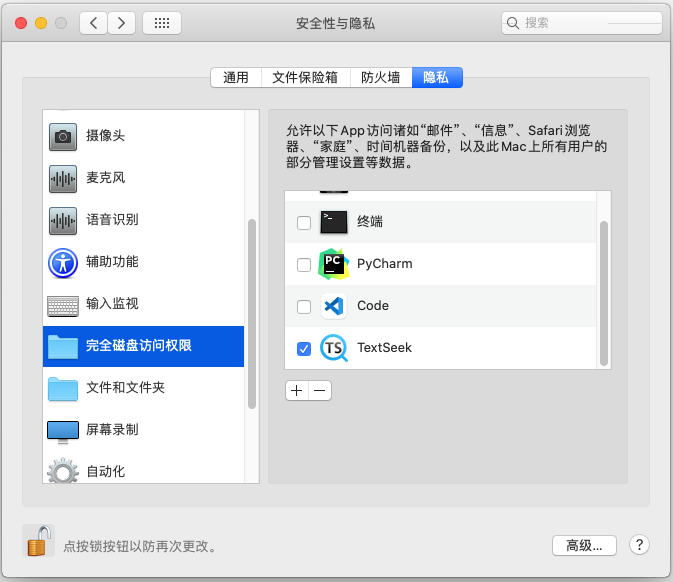Open the 防火墙 tab
This screenshot has height=582, width=673.
pos(380,77)
